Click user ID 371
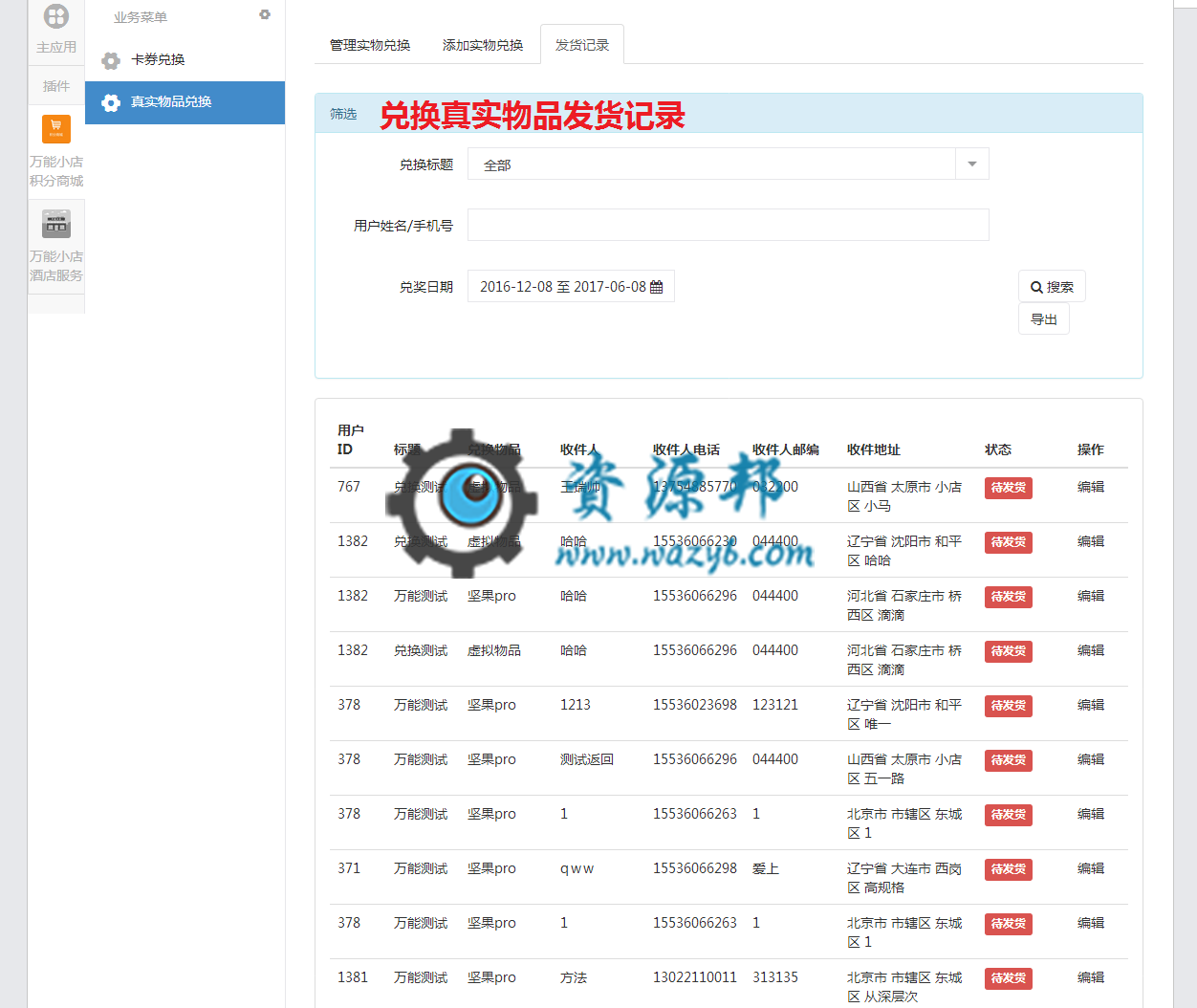The image size is (1197, 1008). [x=349, y=868]
